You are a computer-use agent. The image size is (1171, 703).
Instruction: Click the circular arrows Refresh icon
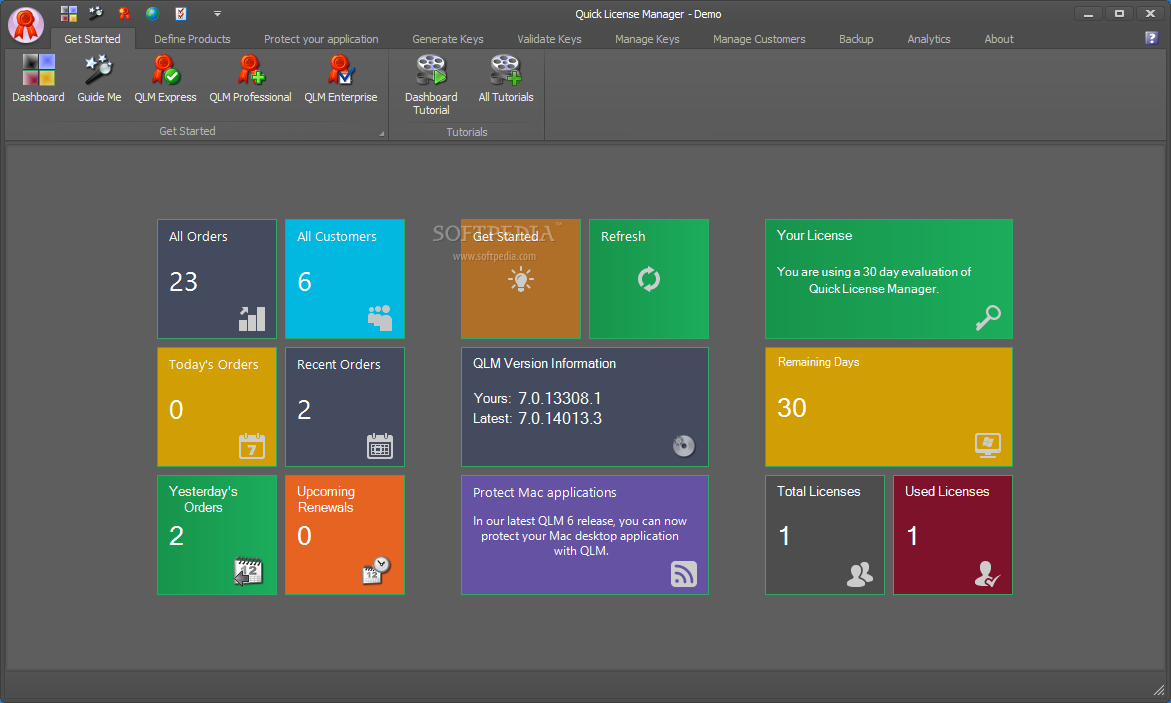(x=649, y=279)
